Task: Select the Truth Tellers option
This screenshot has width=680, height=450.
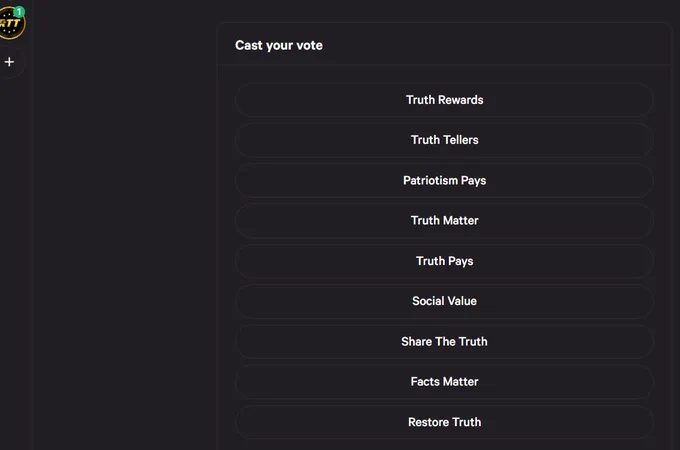Action: pyautogui.click(x=444, y=140)
